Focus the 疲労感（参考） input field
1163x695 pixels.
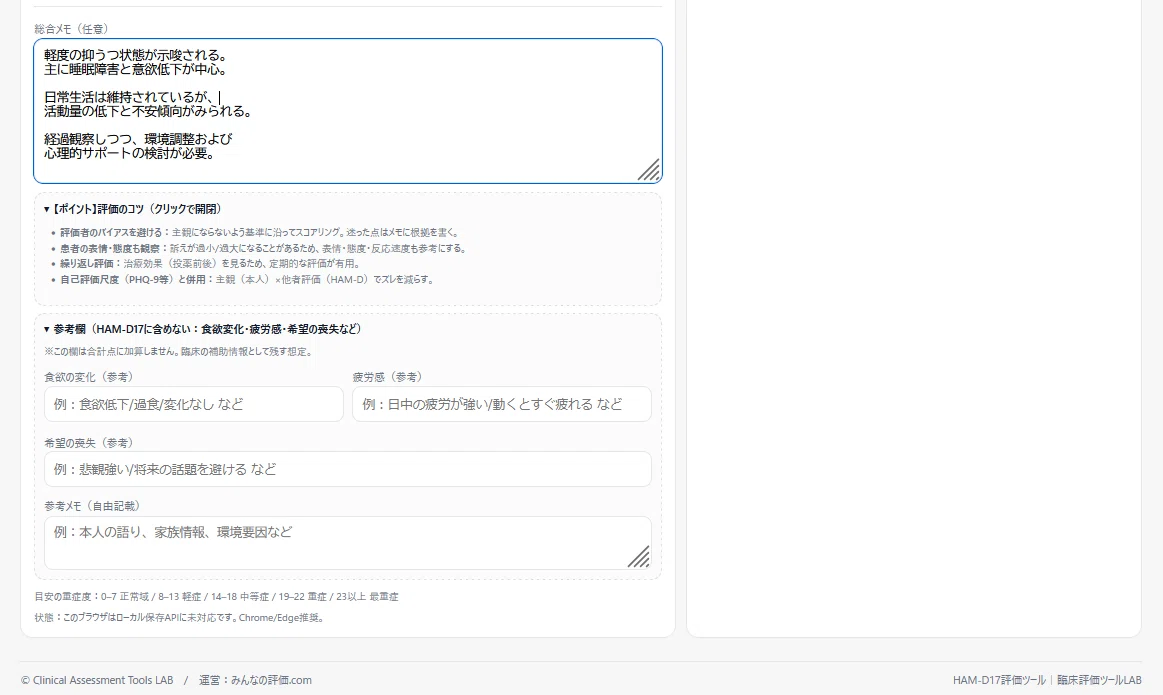coord(502,404)
